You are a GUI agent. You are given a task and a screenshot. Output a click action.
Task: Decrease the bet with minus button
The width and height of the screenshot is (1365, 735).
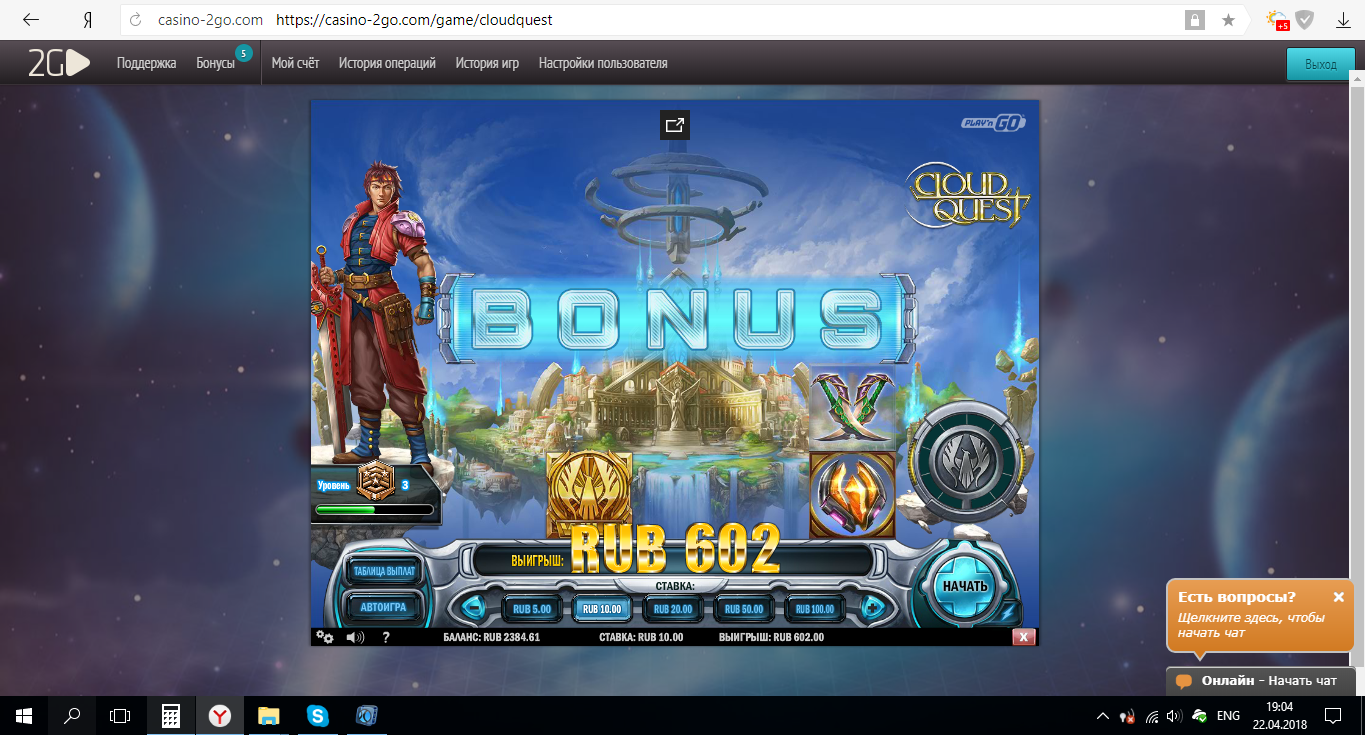[472, 607]
